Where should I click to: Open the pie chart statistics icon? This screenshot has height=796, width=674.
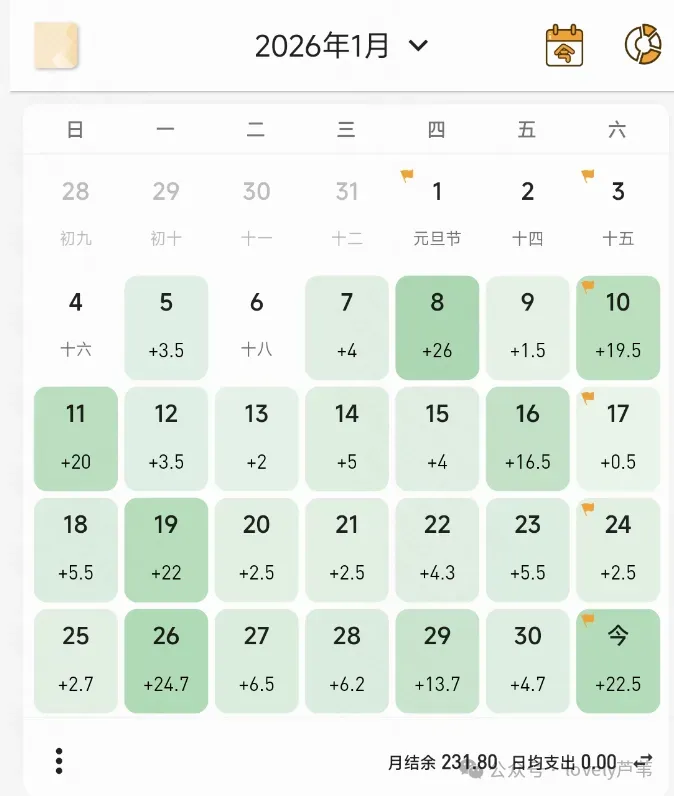coord(643,45)
